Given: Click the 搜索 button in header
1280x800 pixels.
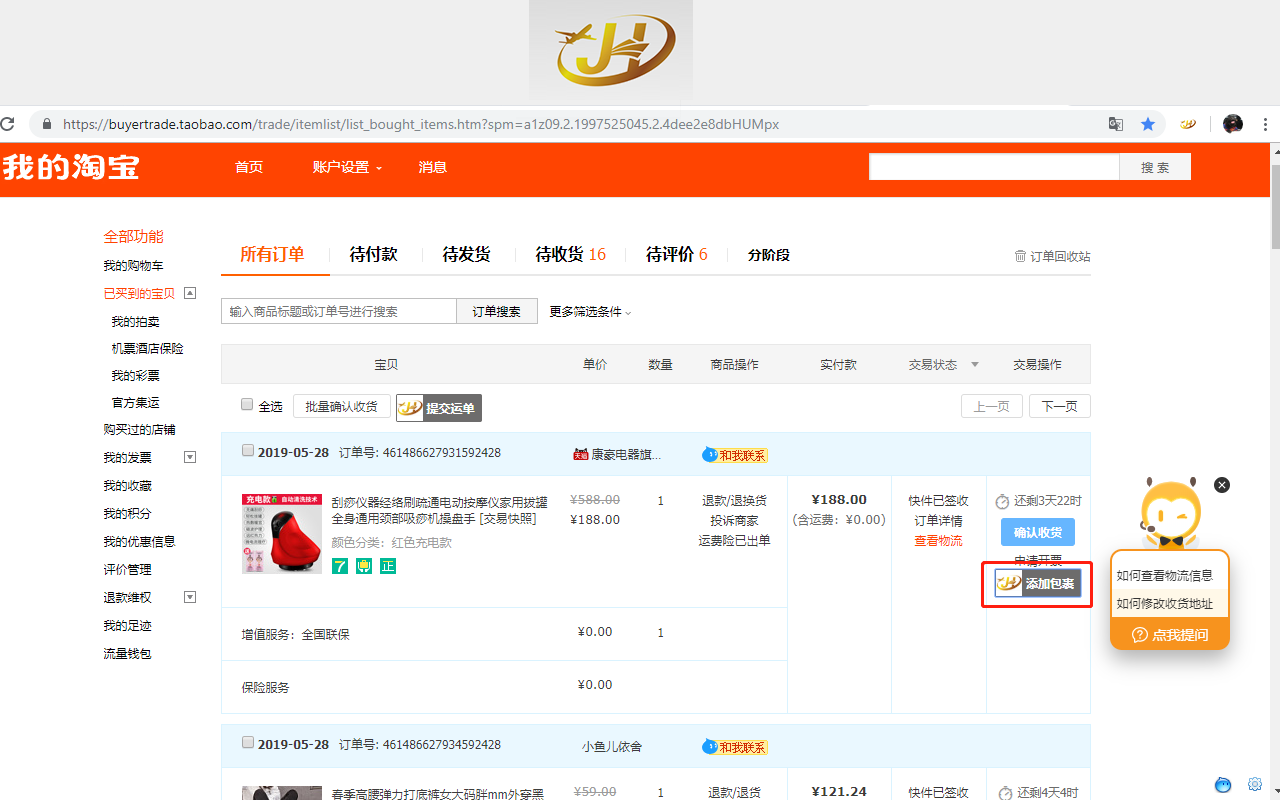Looking at the screenshot, I should (x=1155, y=167).
